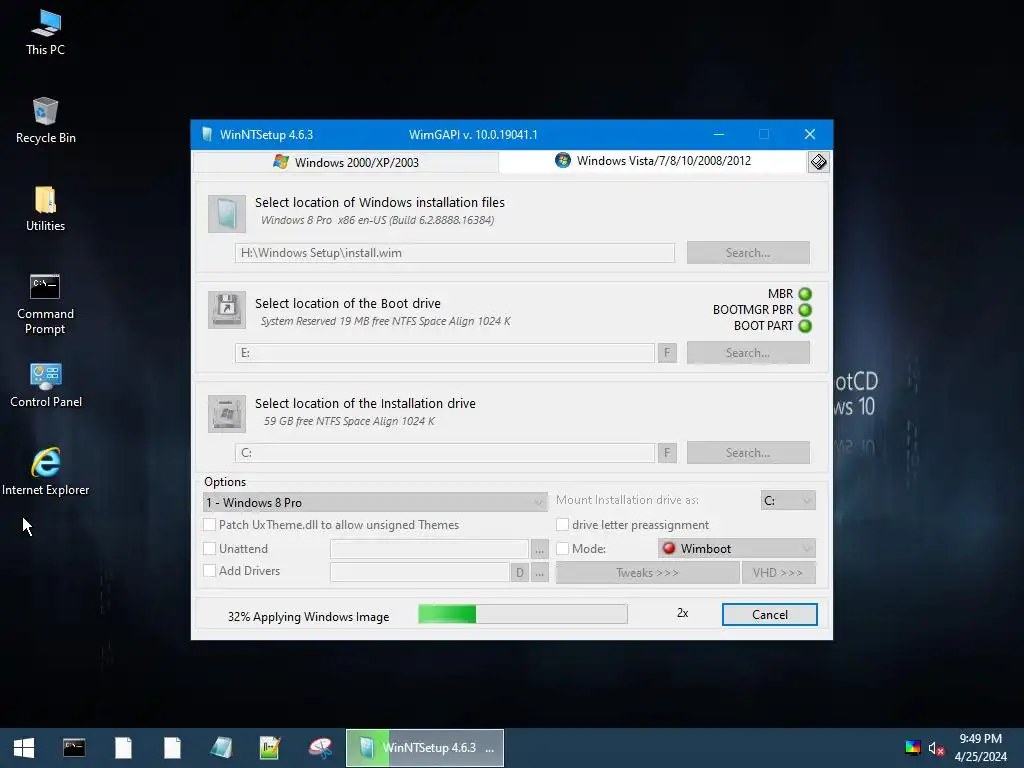
Task: Launch Internet Explorer desktop icon
Action: tap(45, 472)
